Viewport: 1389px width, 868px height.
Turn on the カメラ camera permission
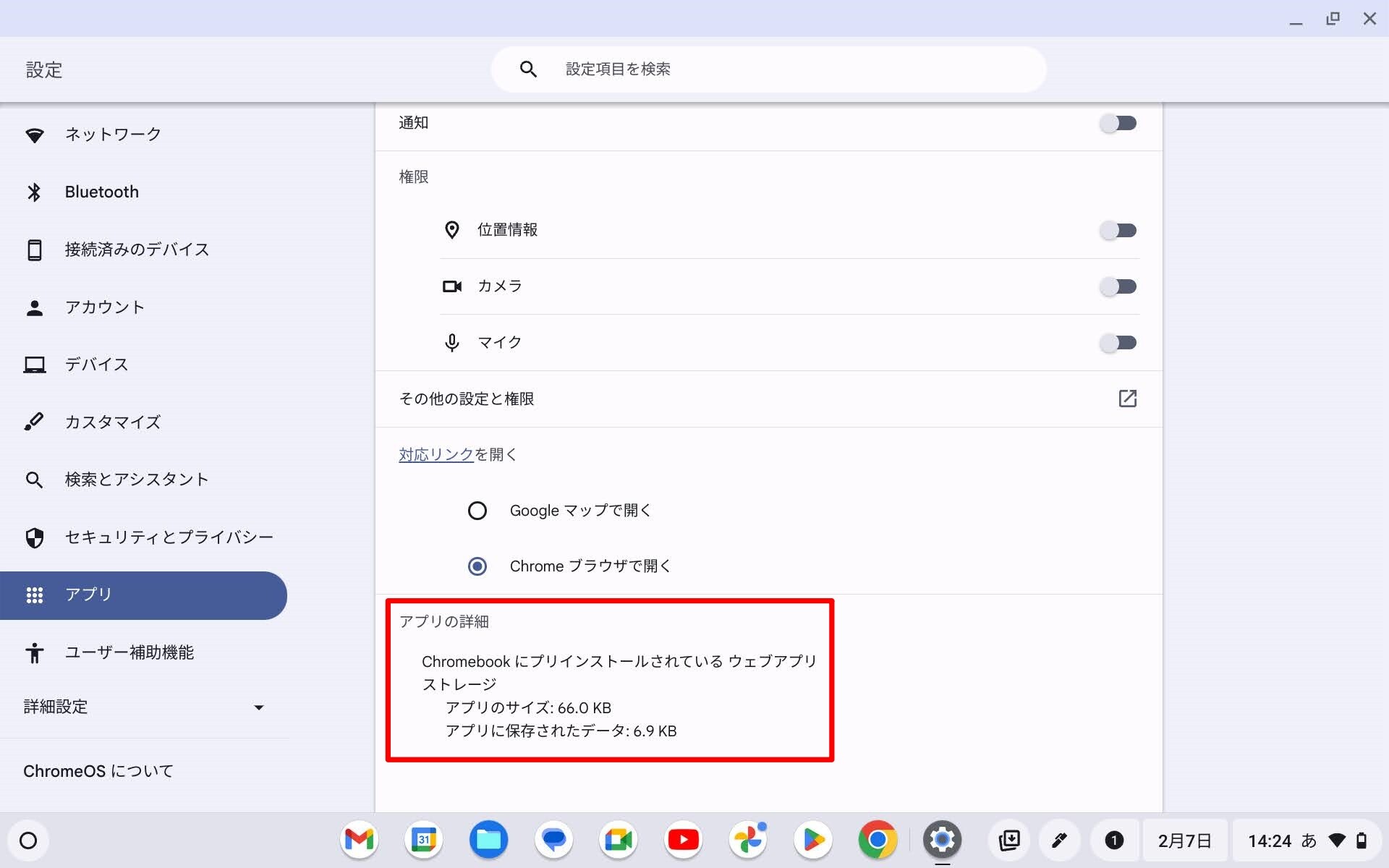click(x=1118, y=286)
